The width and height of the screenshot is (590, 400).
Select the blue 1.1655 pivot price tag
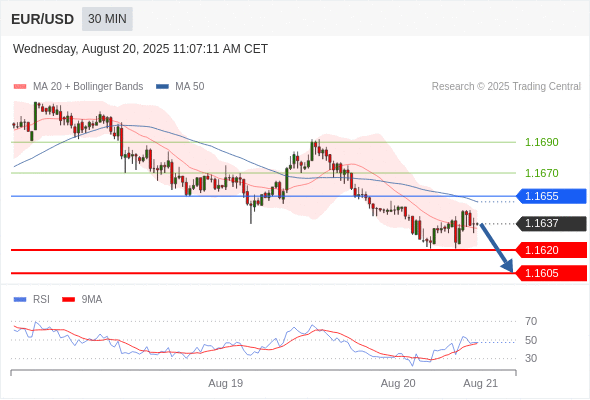click(551, 196)
